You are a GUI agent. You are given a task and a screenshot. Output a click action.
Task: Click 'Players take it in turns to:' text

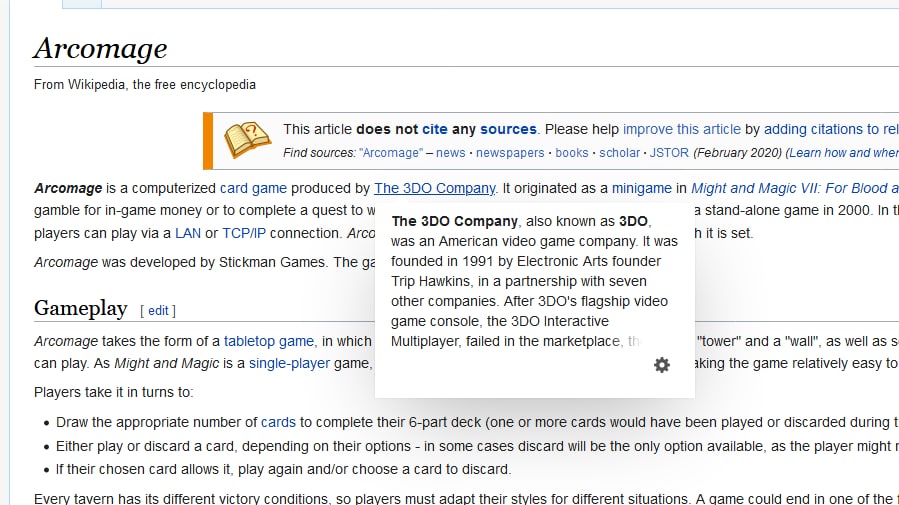click(x=114, y=392)
